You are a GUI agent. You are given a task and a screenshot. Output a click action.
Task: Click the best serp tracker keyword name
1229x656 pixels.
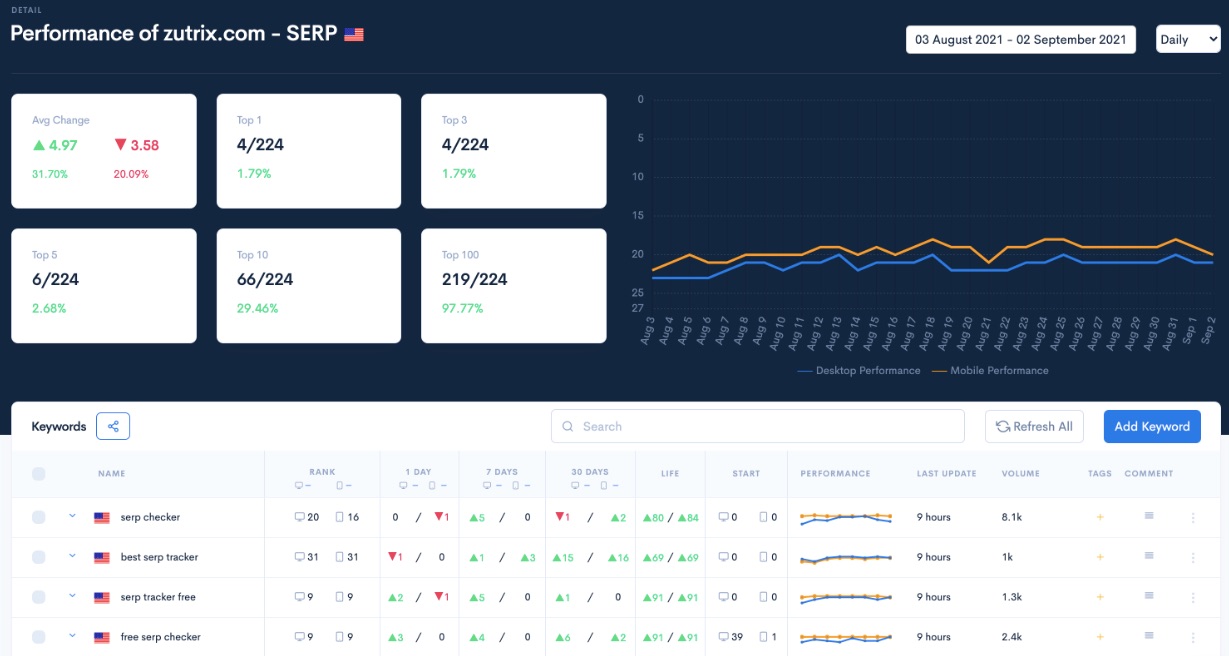click(x=159, y=557)
